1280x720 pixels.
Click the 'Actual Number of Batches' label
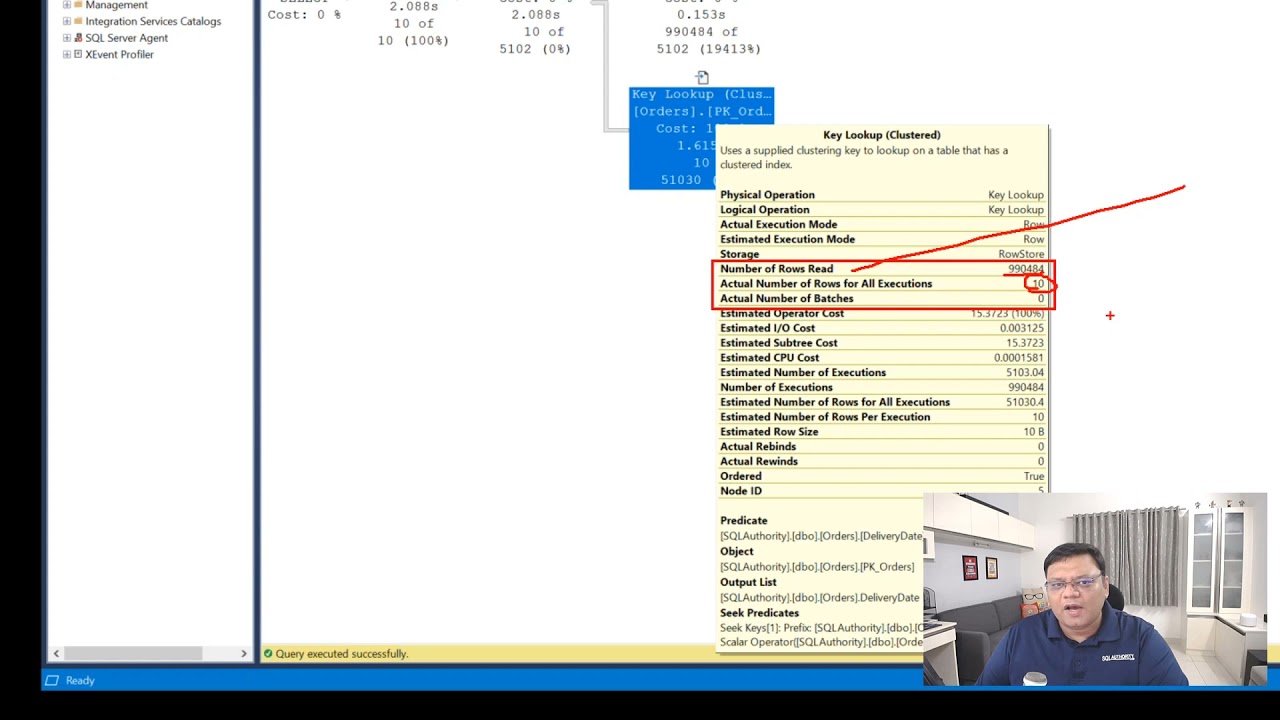coord(787,299)
